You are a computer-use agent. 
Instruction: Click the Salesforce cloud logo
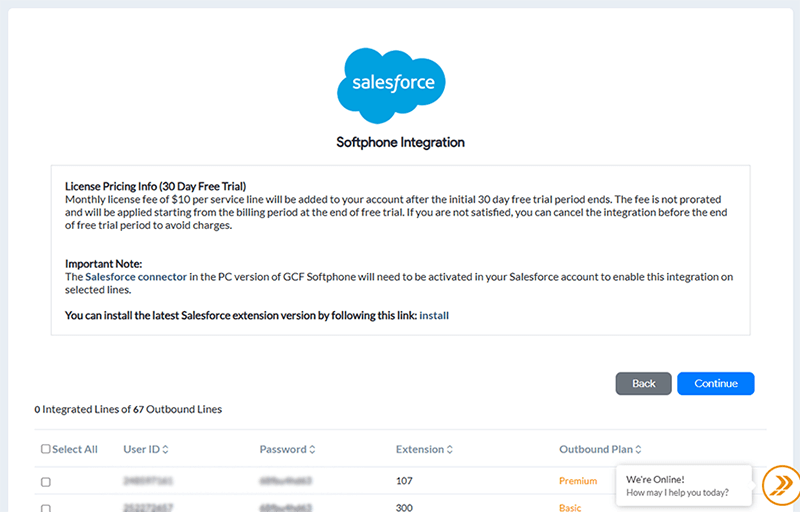click(x=391, y=86)
